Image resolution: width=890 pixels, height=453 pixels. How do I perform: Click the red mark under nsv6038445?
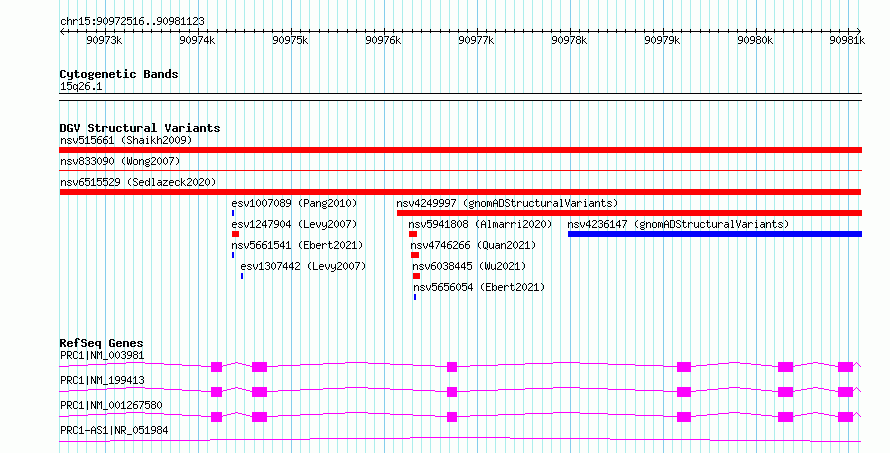[417, 276]
